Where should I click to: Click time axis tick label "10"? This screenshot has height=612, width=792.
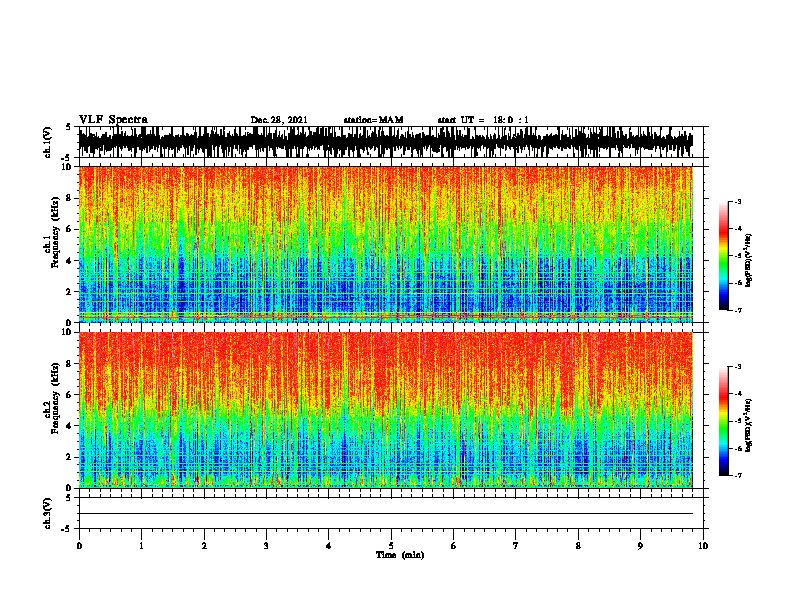703,545
